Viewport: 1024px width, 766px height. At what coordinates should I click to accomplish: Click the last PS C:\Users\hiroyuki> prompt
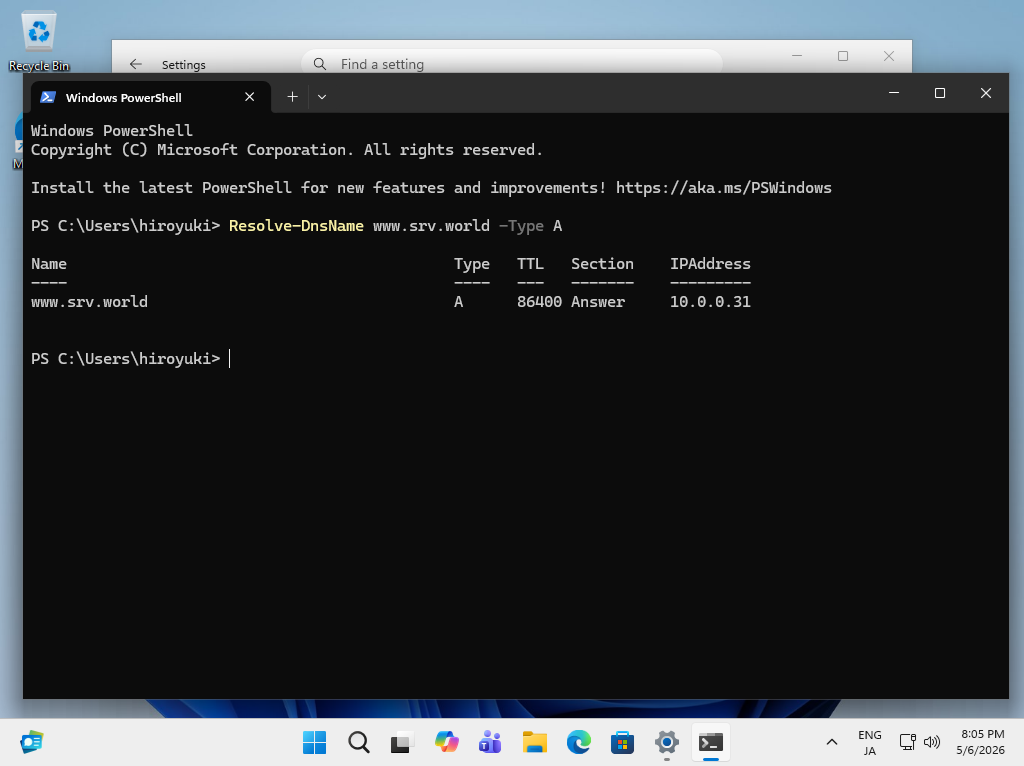point(125,359)
